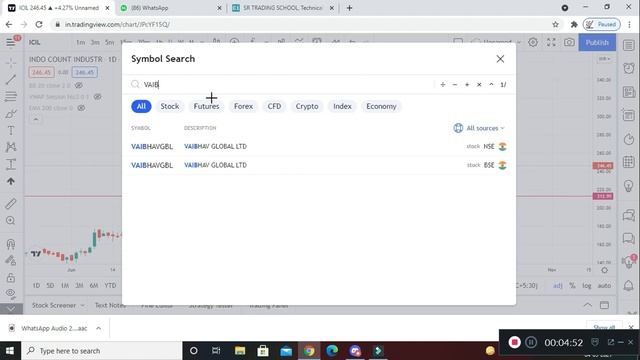Open the All sources dropdown
The image size is (640, 360).
479,128
